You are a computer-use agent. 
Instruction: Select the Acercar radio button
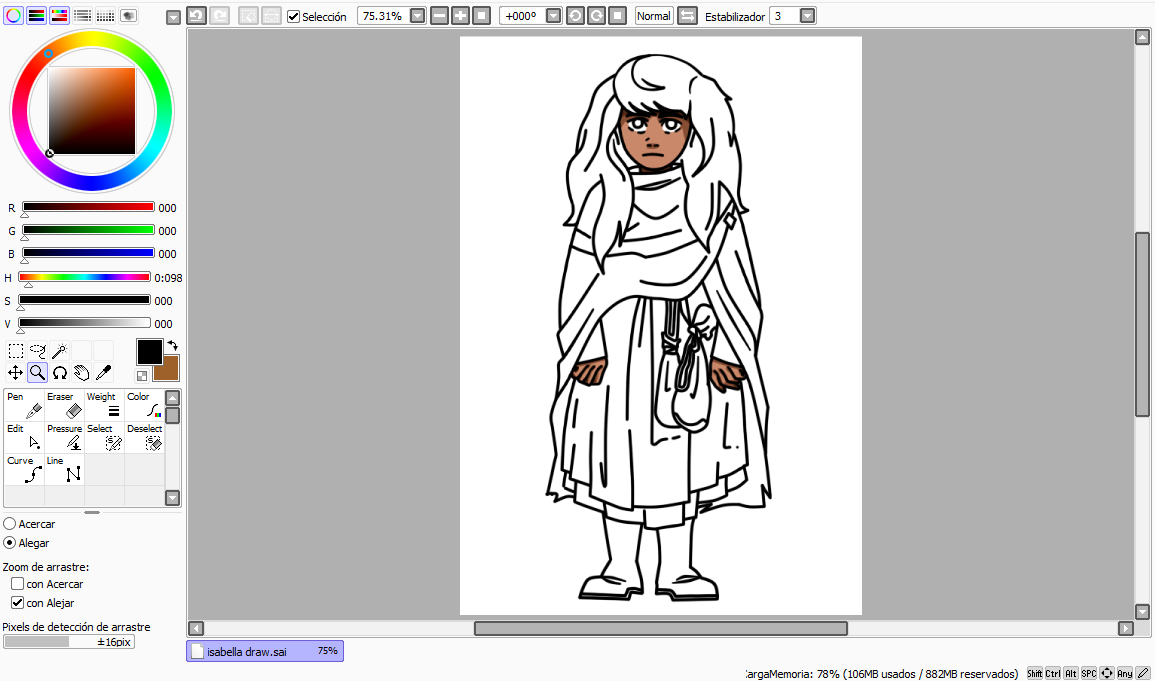tap(10, 524)
